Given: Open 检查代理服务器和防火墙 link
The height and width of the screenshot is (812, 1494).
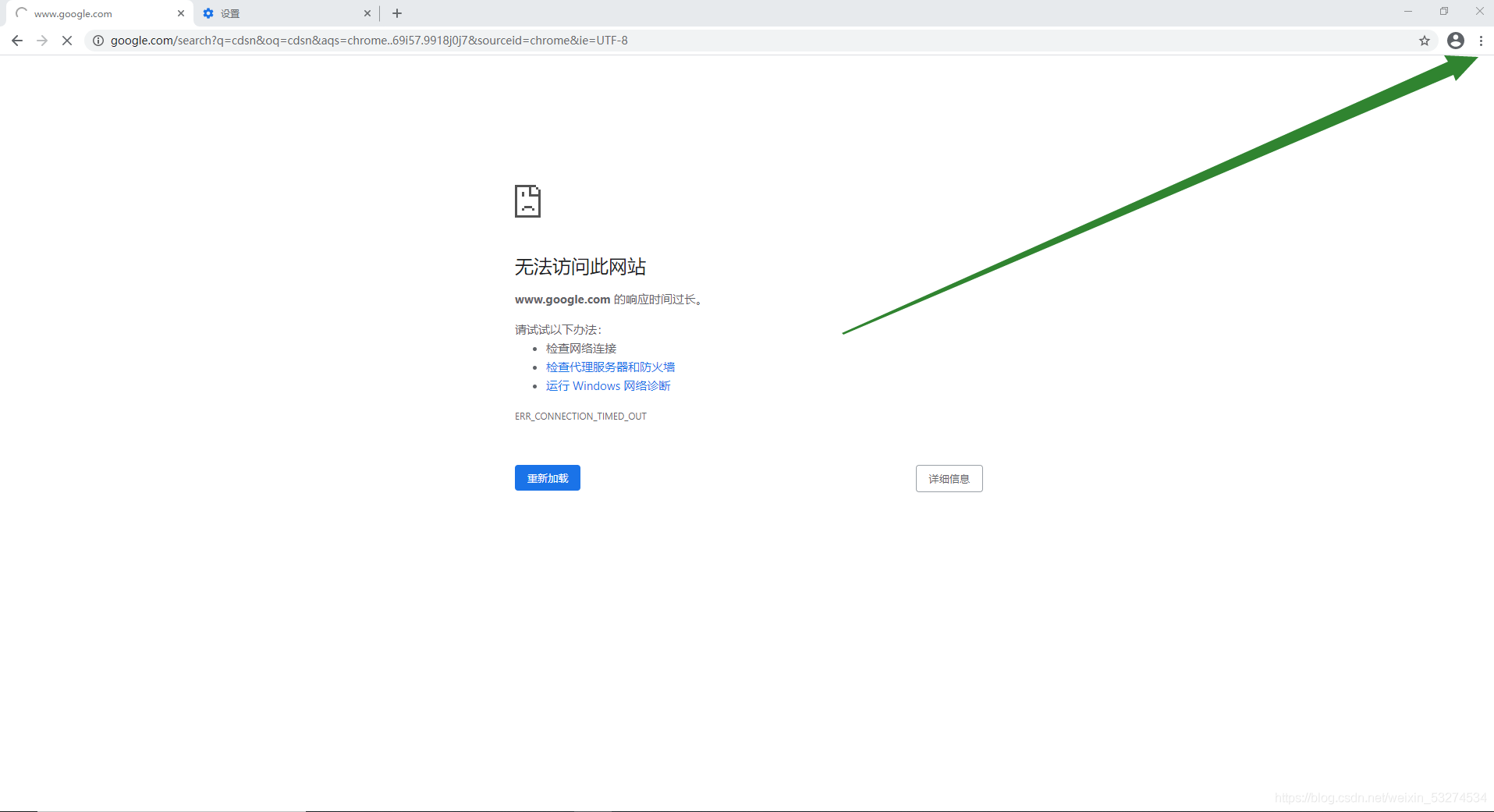Looking at the screenshot, I should (x=610, y=367).
